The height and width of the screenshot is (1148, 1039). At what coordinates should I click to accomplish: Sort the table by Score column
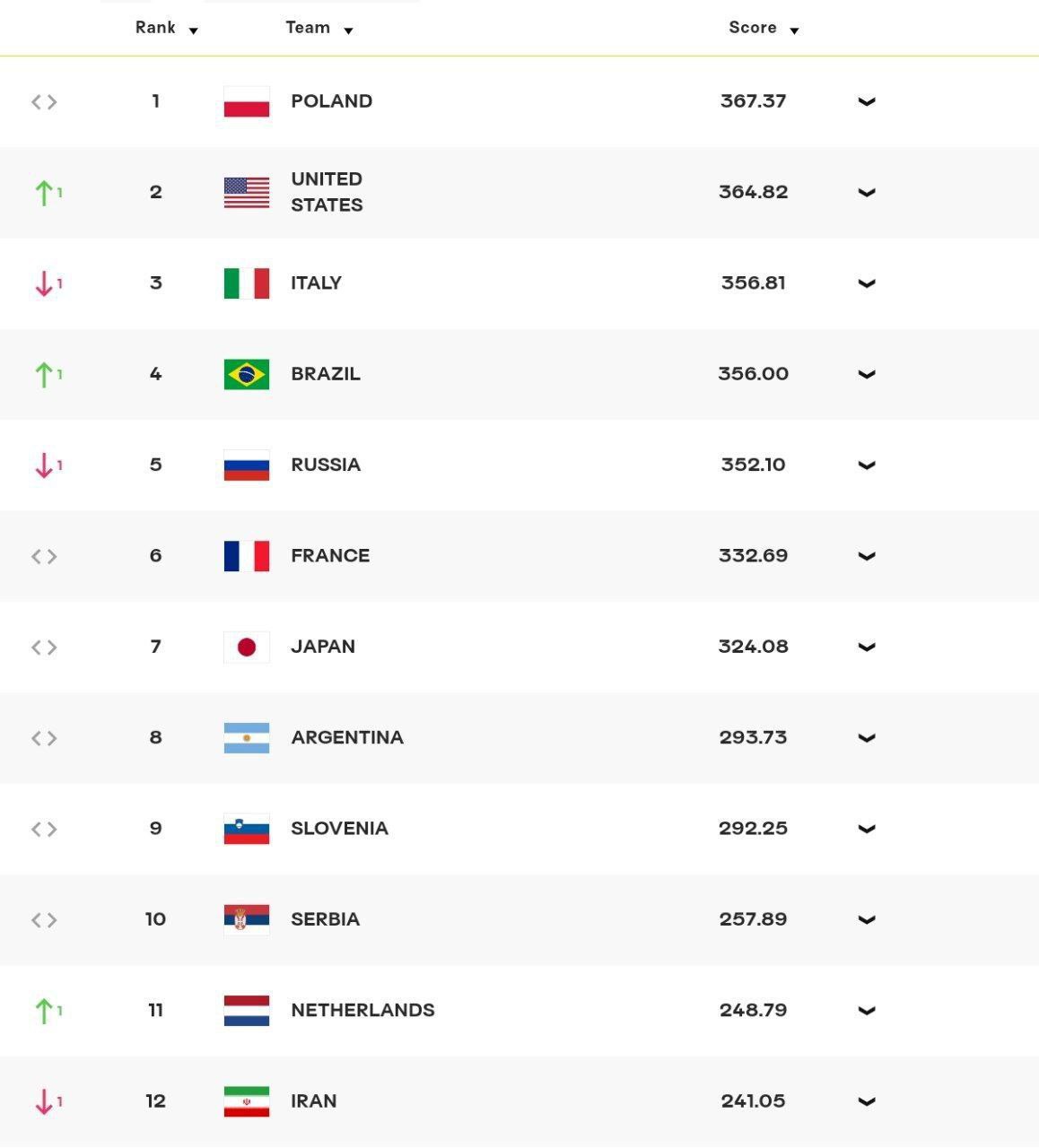(x=764, y=28)
